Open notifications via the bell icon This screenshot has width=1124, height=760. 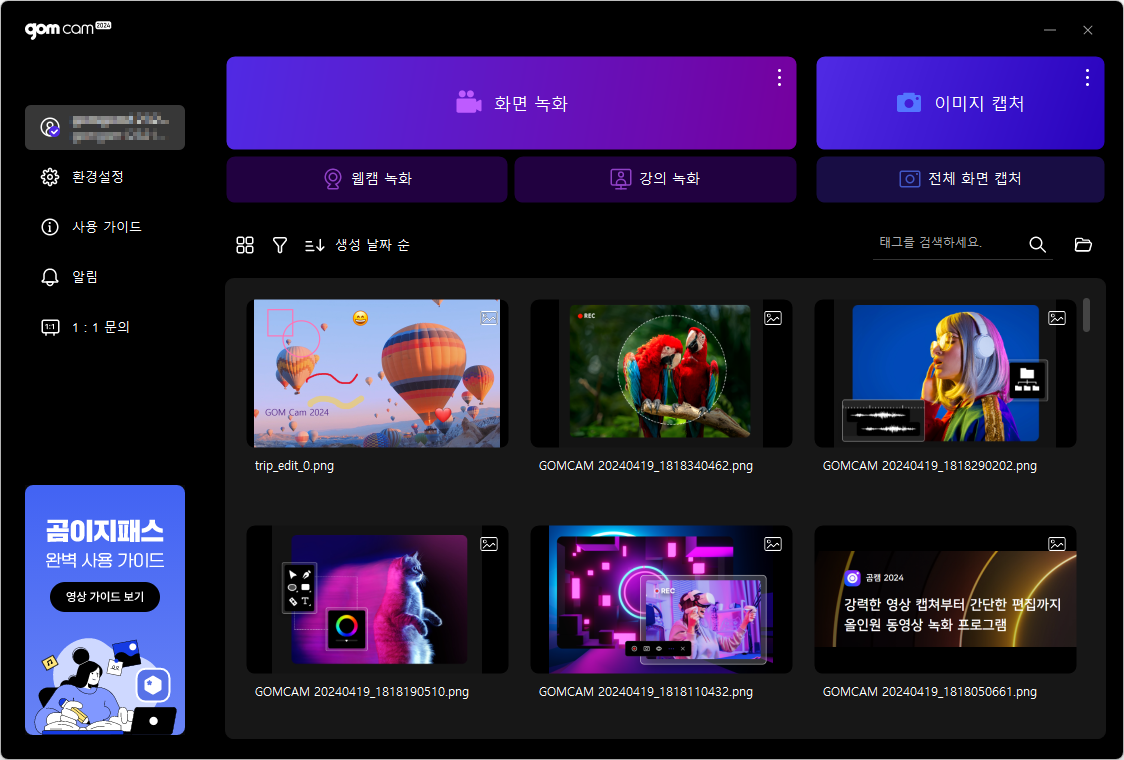tap(50, 277)
